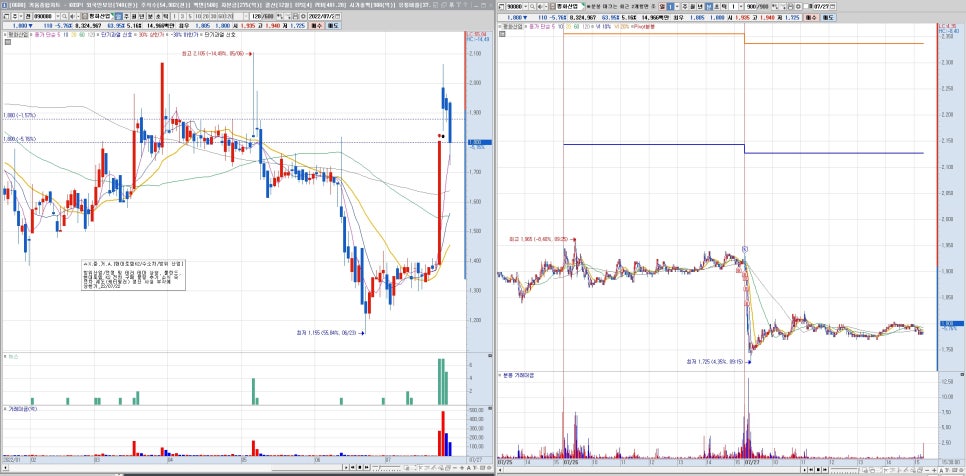The image size is (966, 476).
Task: Select daily (일) period on right chart
Action: (662, 6)
